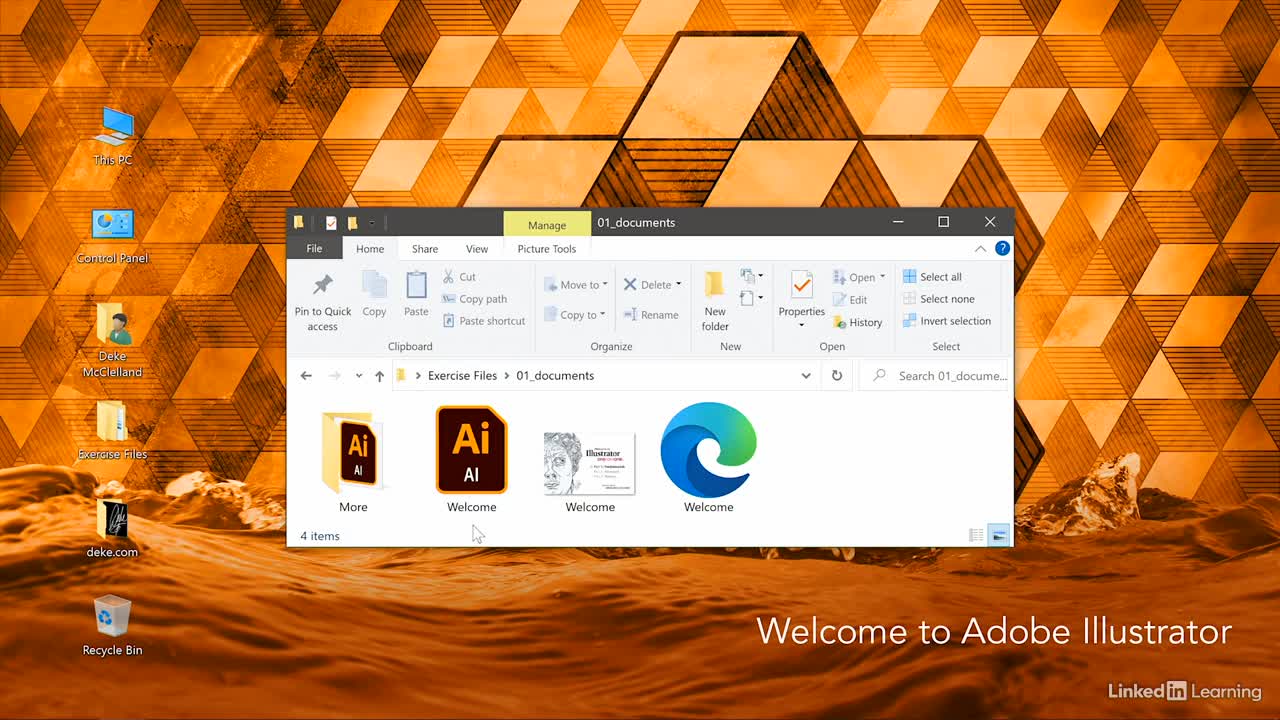Click 01_documents in the address path

pyautogui.click(x=555, y=376)
